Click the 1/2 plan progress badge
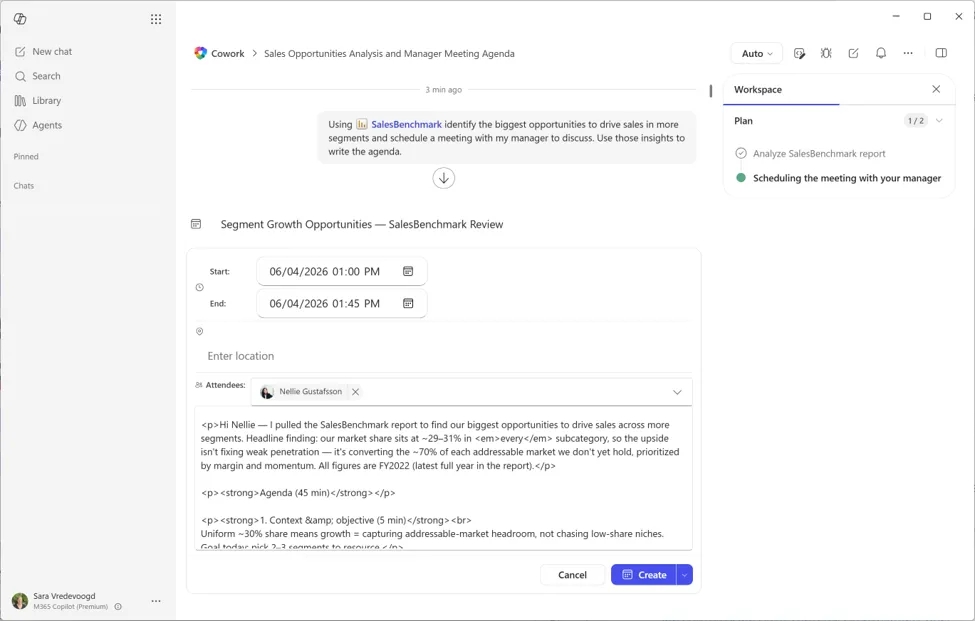This screenshot has height=621, width=975. point(915,121)
